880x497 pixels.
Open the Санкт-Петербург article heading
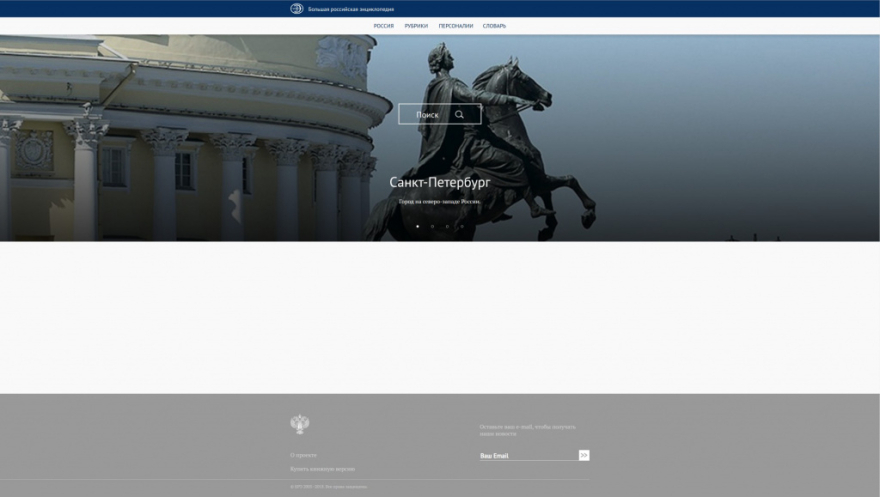click(x=439, y=183)
